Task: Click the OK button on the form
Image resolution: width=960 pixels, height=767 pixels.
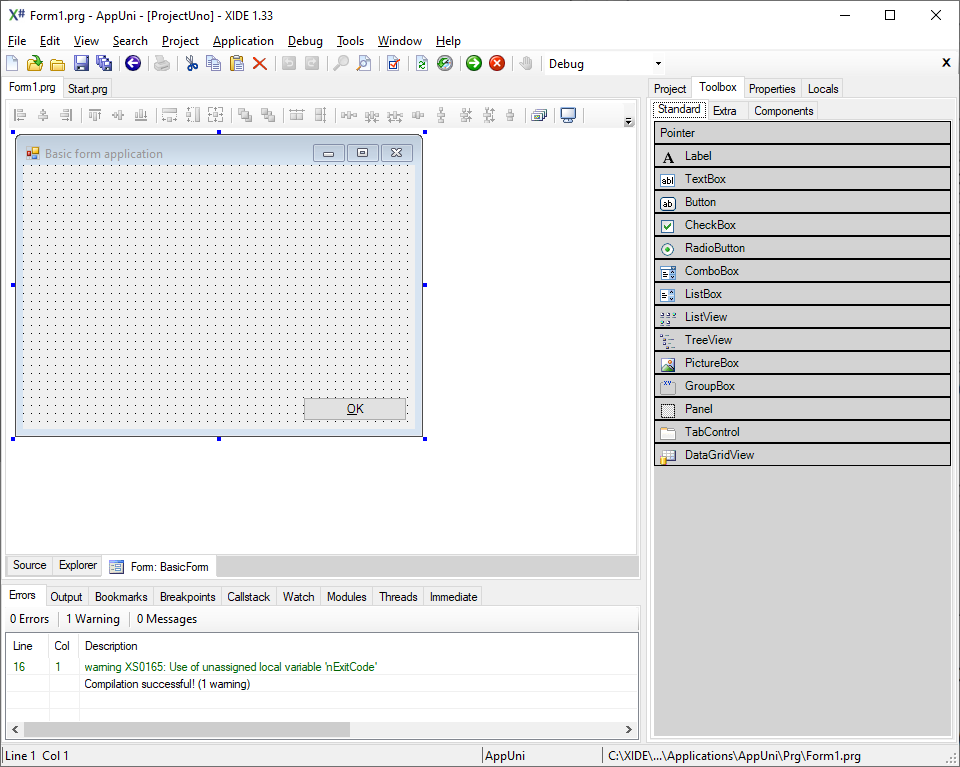Action: [355, 409]
